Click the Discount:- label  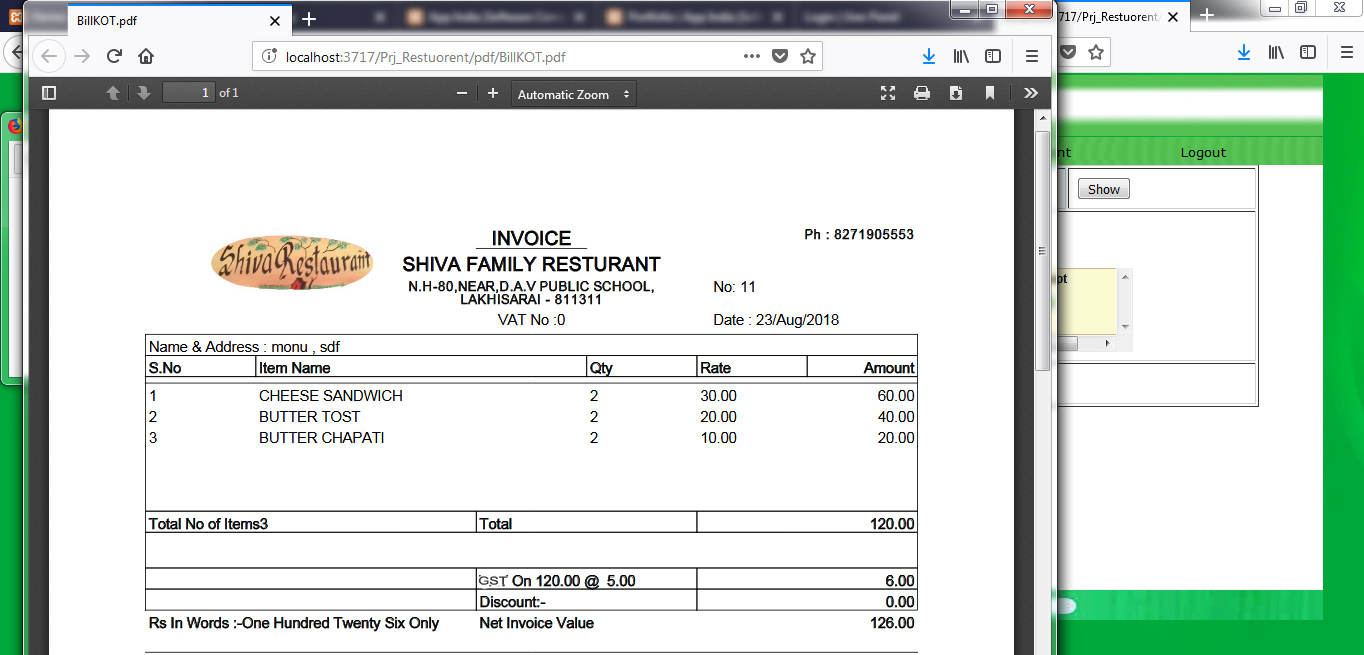tap(513, 602)
